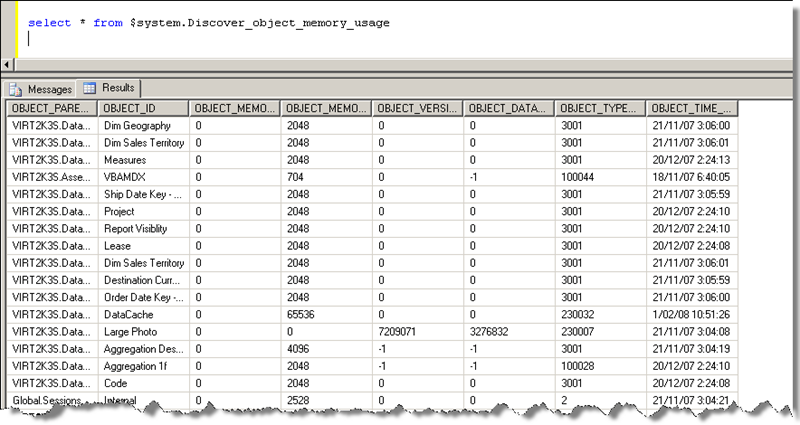The width and height of the screenshot is (800, 425).
Task: Select the Code cell
Action: 143,383
